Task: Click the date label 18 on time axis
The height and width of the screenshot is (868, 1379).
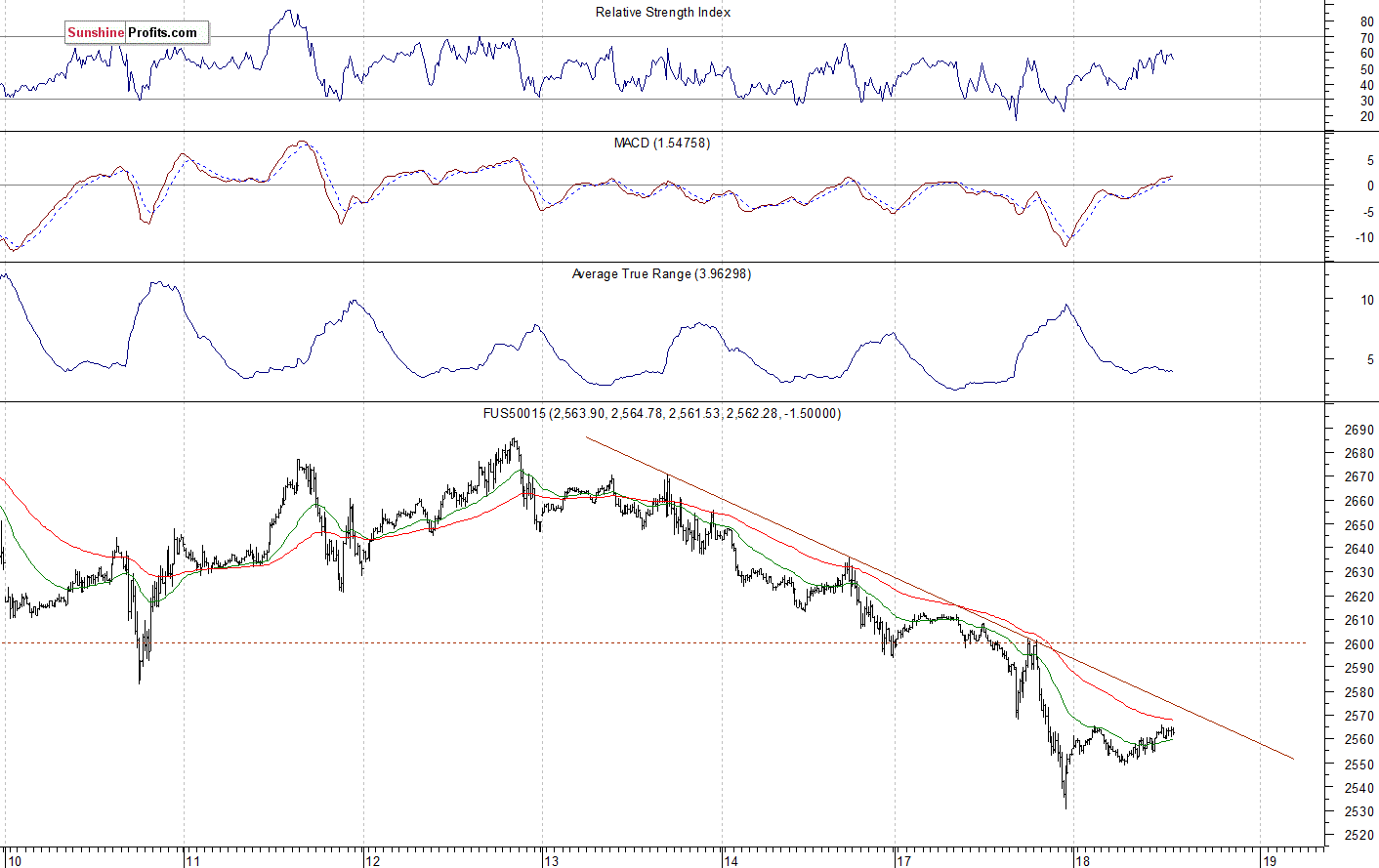Action: click(1081, 861)
